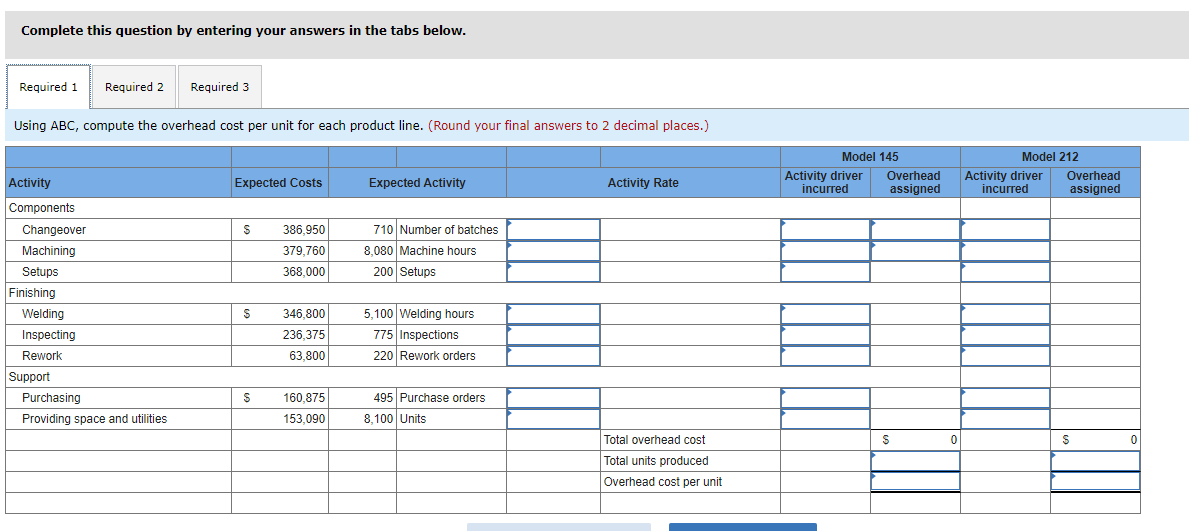This screenshot has height=531, width=1189.
Task: Select the Required 1 tab
Action: [49, 87]
